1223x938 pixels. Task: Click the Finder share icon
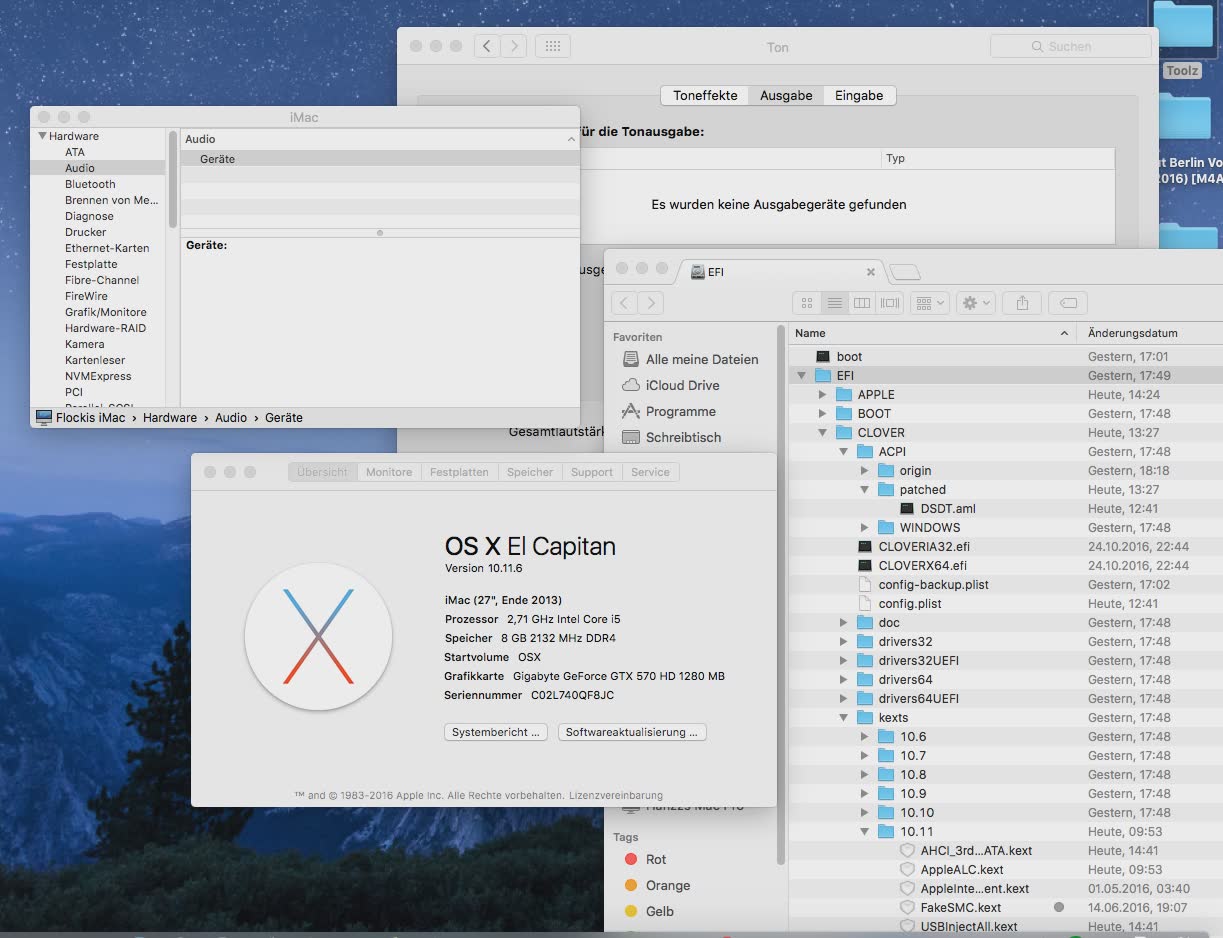1022,303
